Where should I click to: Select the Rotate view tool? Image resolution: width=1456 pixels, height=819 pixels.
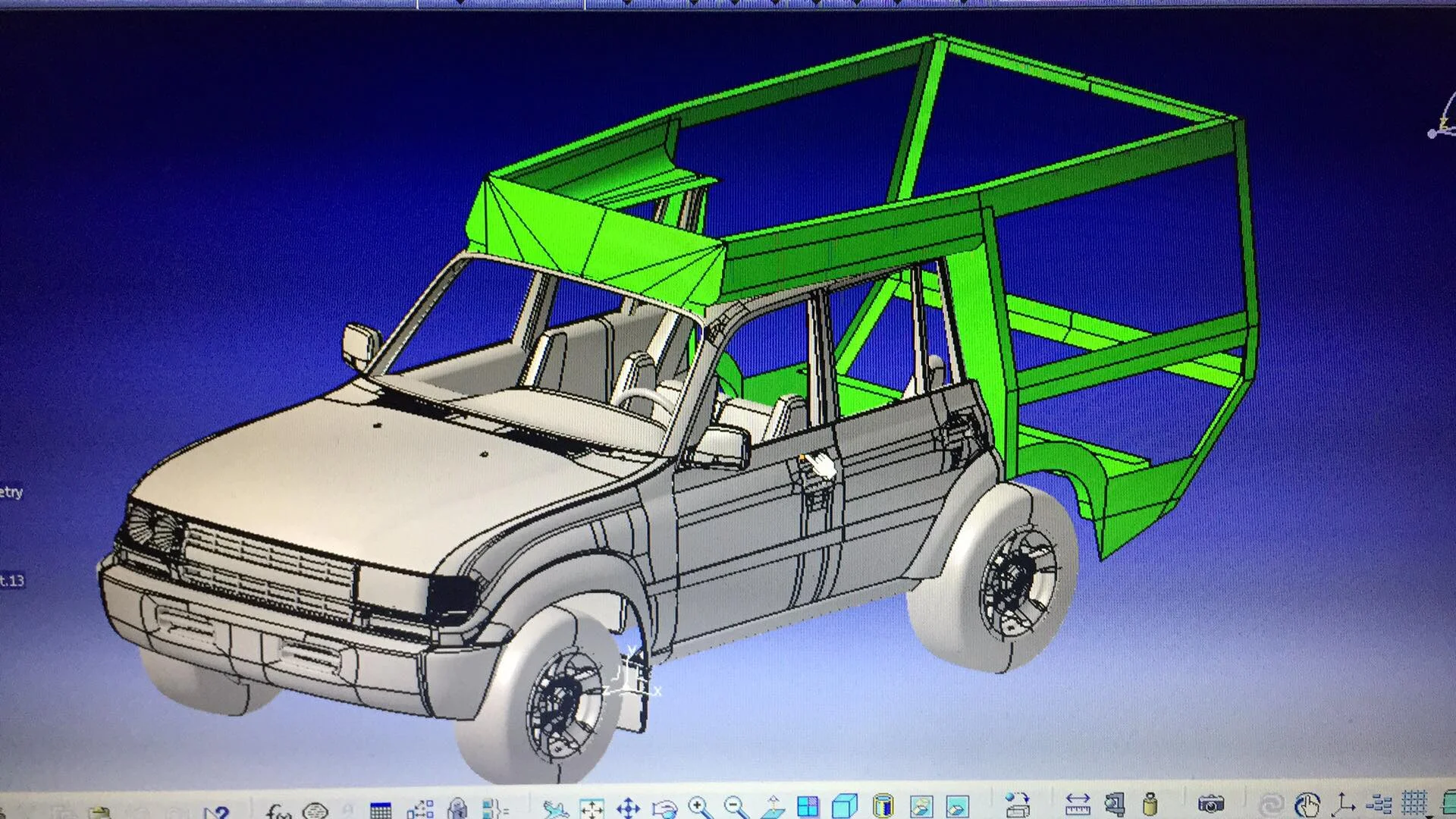[x=664, y=808]
